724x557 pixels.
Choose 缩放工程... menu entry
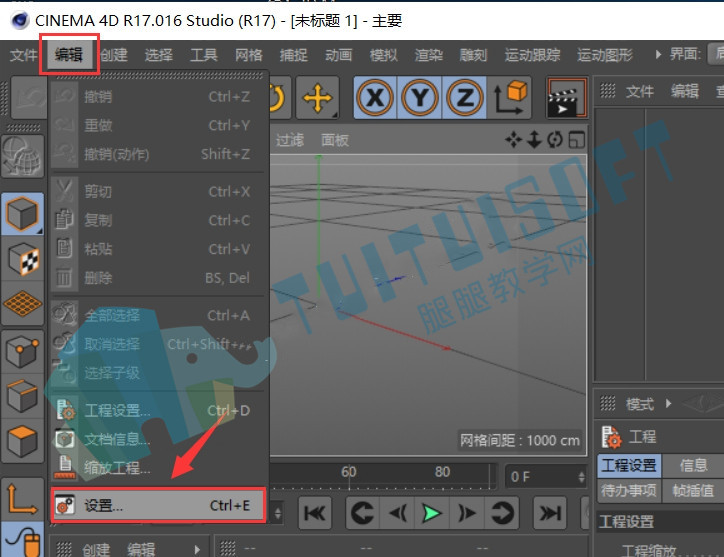158,467
